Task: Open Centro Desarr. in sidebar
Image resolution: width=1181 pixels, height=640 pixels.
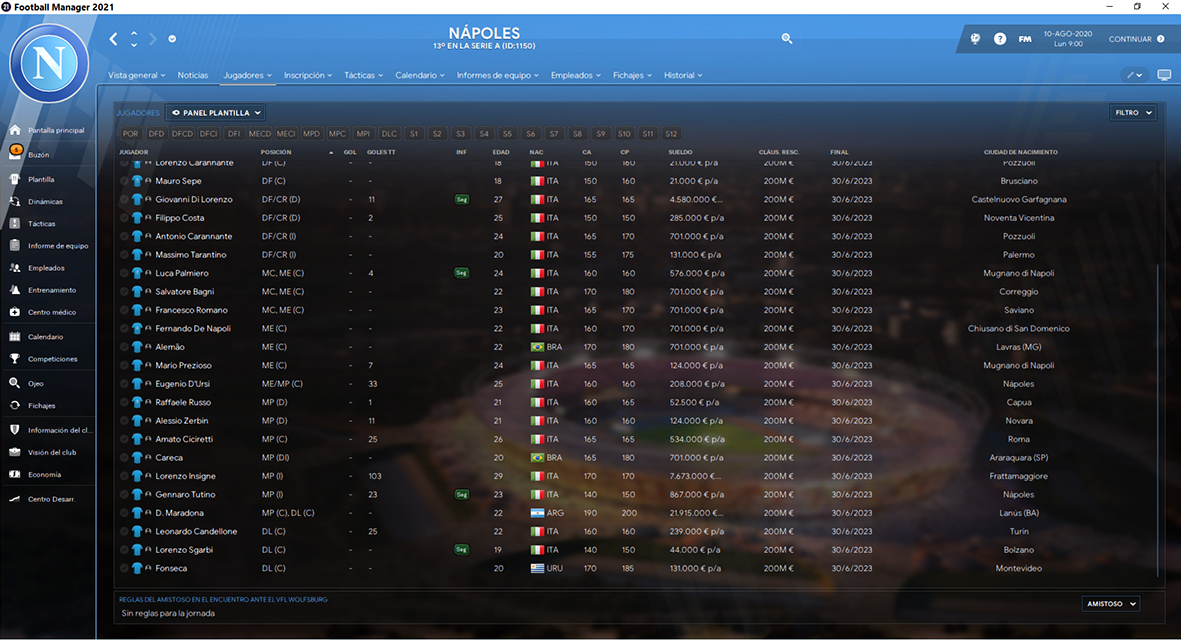Action: click(51, 499)
